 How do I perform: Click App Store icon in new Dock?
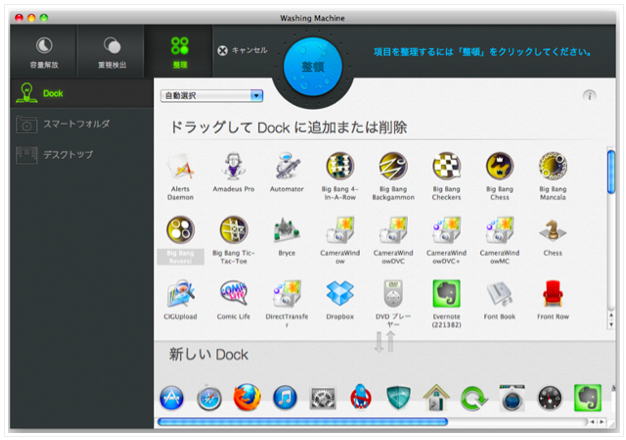(172, 398)
